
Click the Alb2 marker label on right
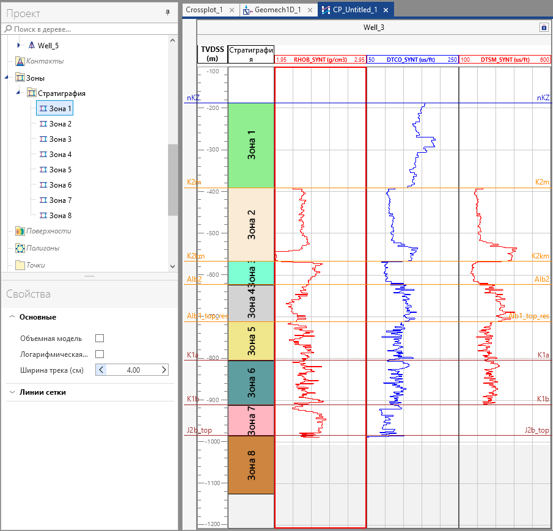coord(542,279)
